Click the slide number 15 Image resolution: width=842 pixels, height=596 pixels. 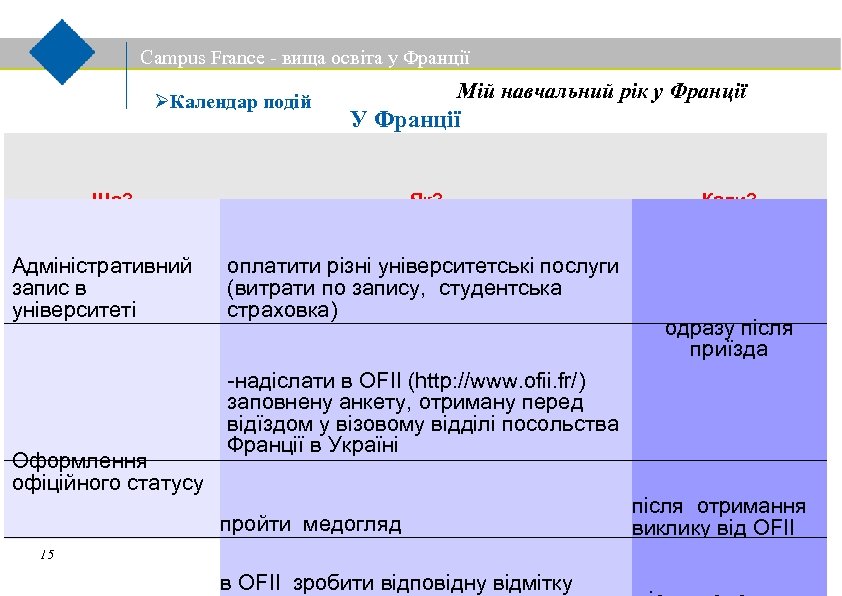(45, 553)
